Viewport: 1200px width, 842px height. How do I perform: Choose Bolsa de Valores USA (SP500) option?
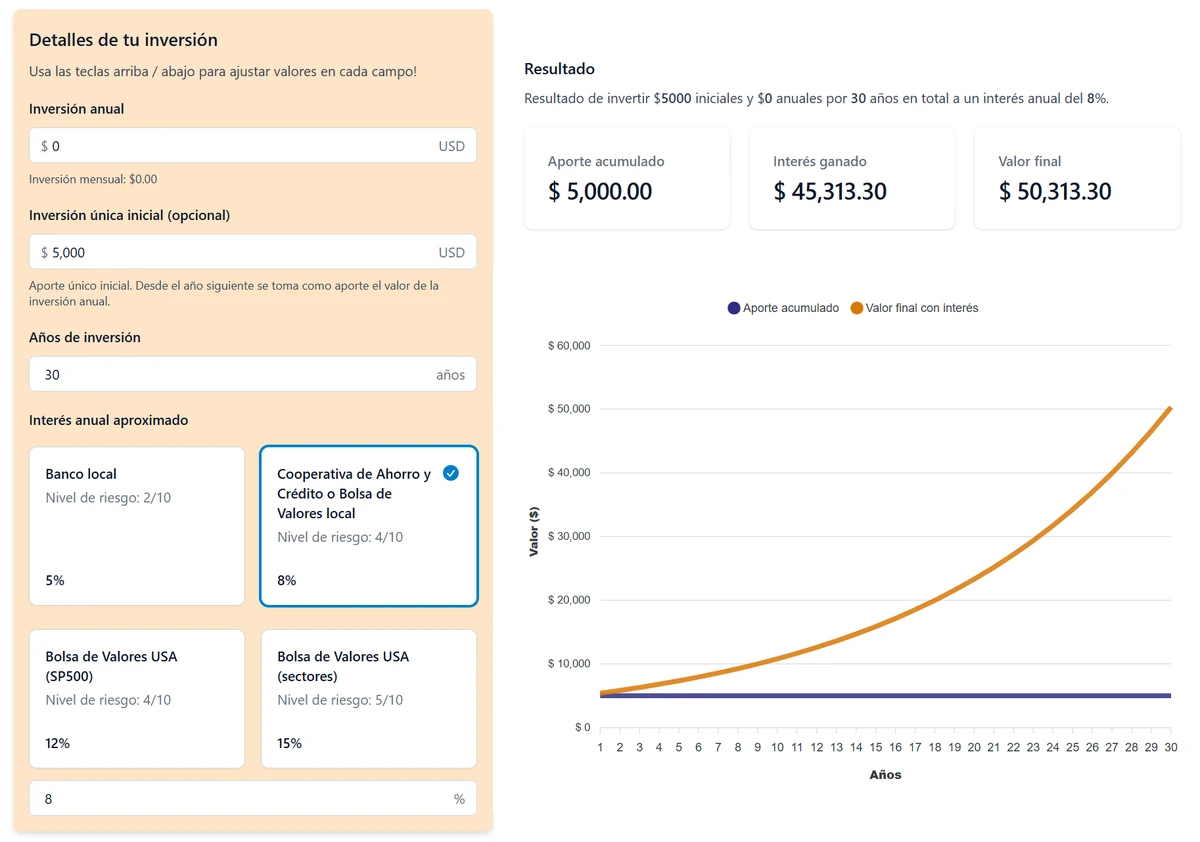click(137, 698)
